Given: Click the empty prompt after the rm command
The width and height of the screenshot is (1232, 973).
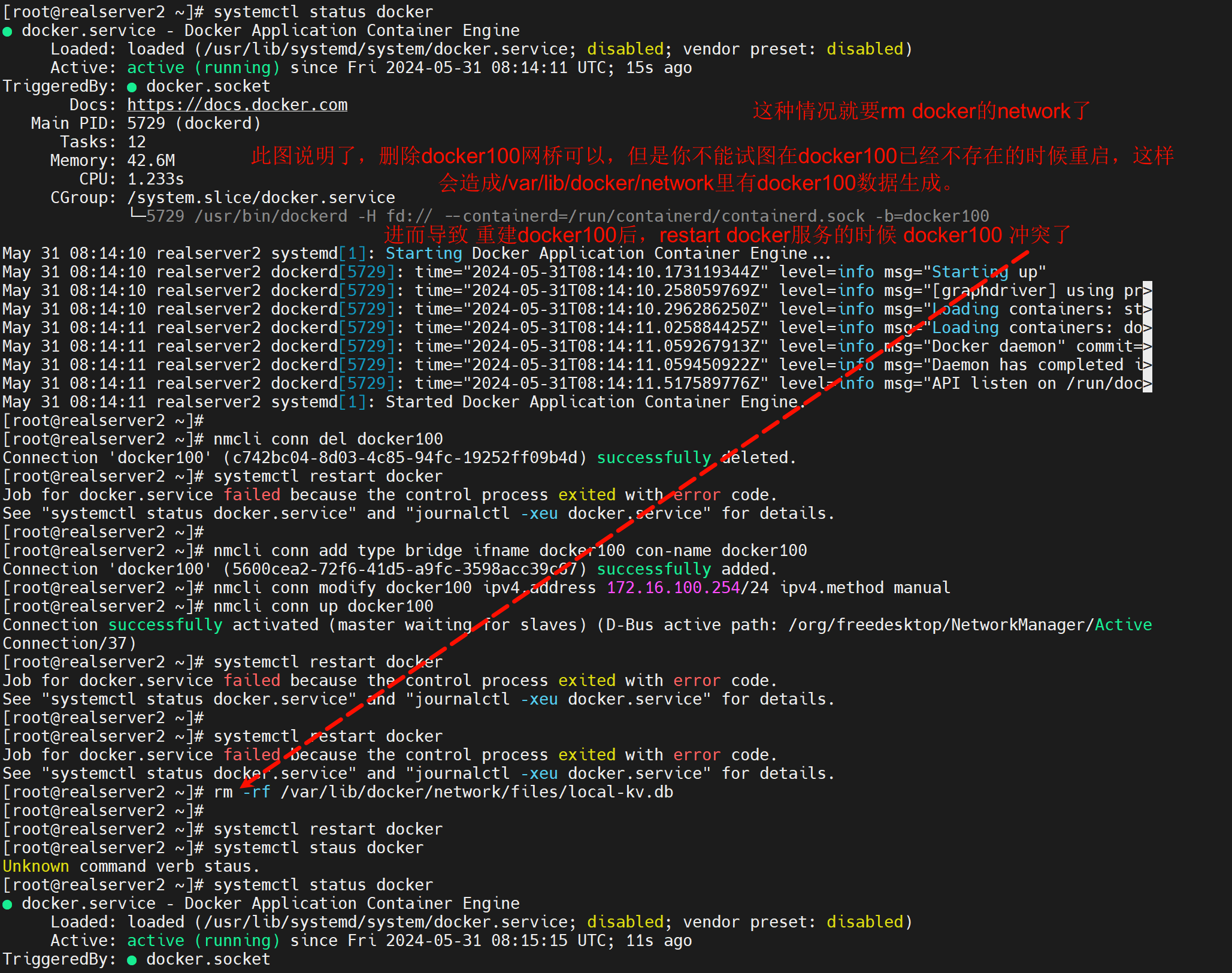Looking at the screenshot, I should coord(103,811).
